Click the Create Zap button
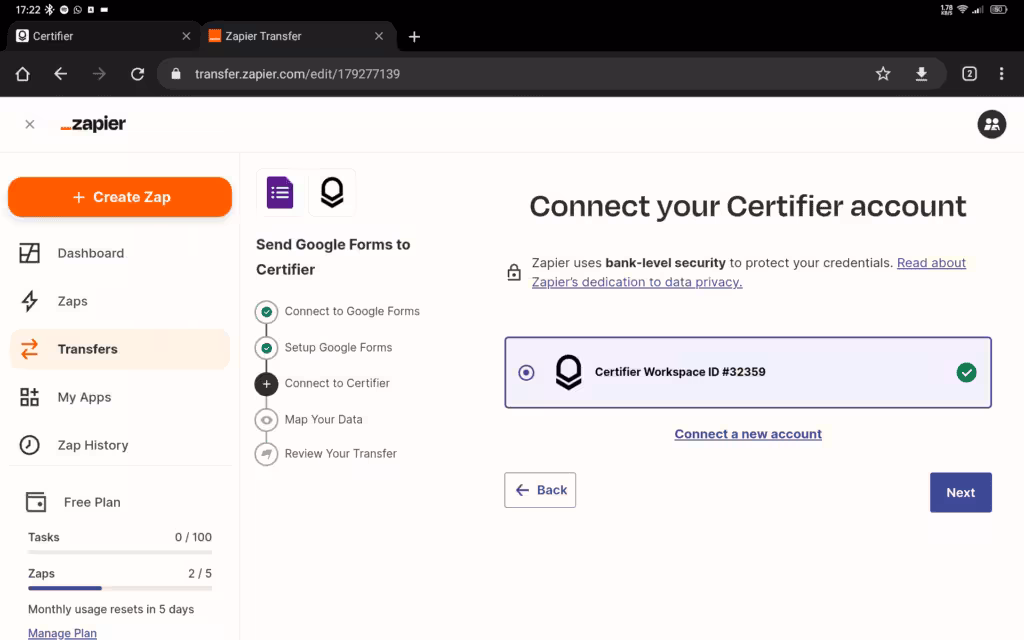1024x640 pixels. (120, 197)
